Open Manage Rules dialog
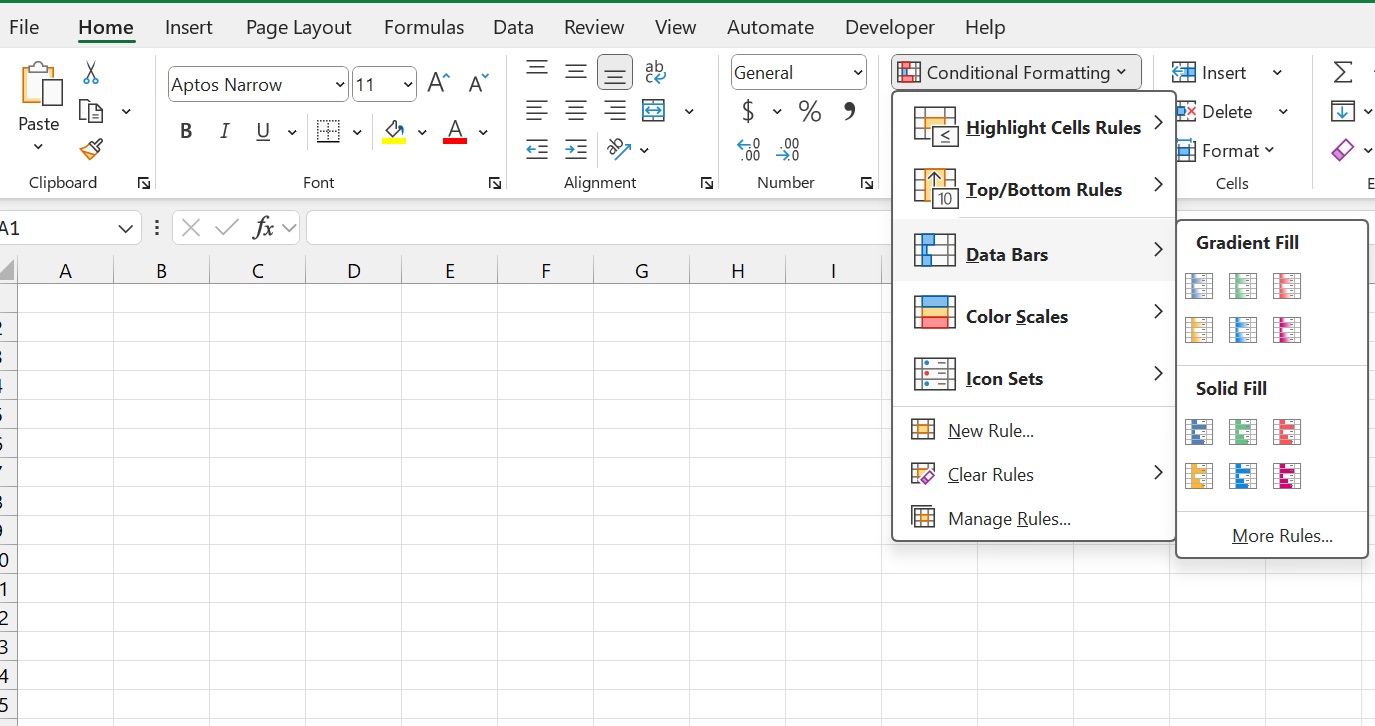 click(x=1008, y=519)
